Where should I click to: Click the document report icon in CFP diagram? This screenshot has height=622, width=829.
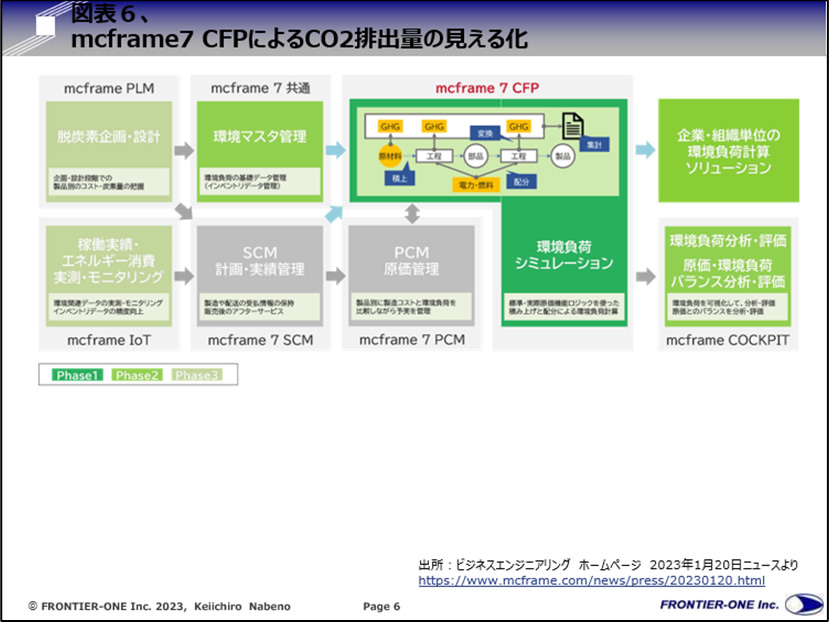point(572,126)
